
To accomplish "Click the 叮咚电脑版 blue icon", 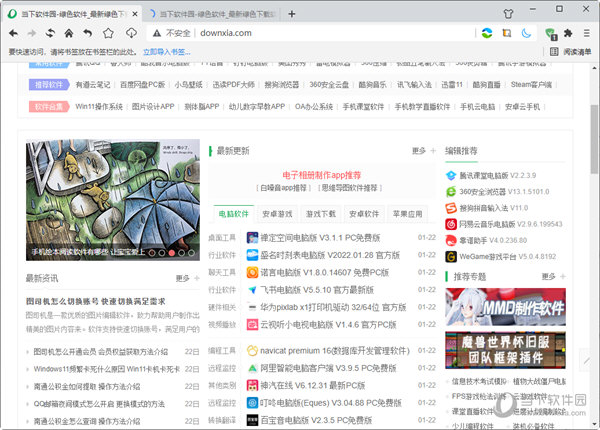I will [x=252, y=403].
